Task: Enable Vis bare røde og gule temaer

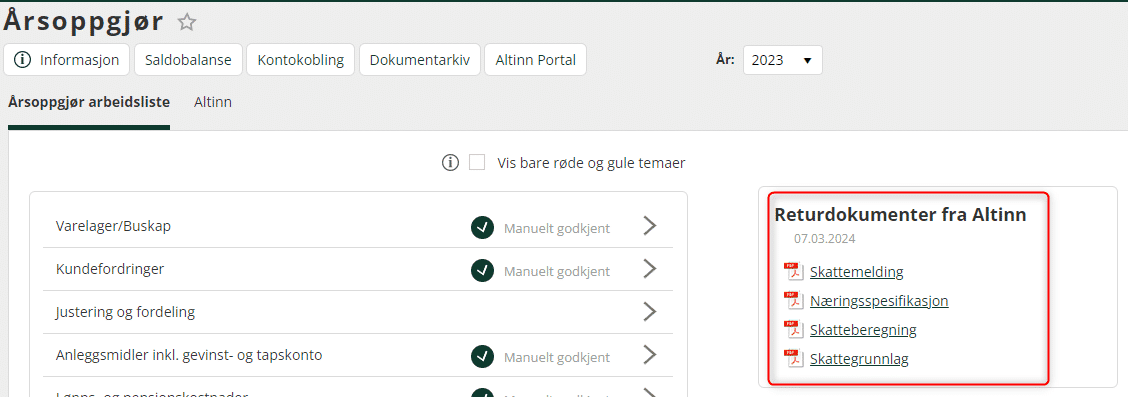Action: 477,163
